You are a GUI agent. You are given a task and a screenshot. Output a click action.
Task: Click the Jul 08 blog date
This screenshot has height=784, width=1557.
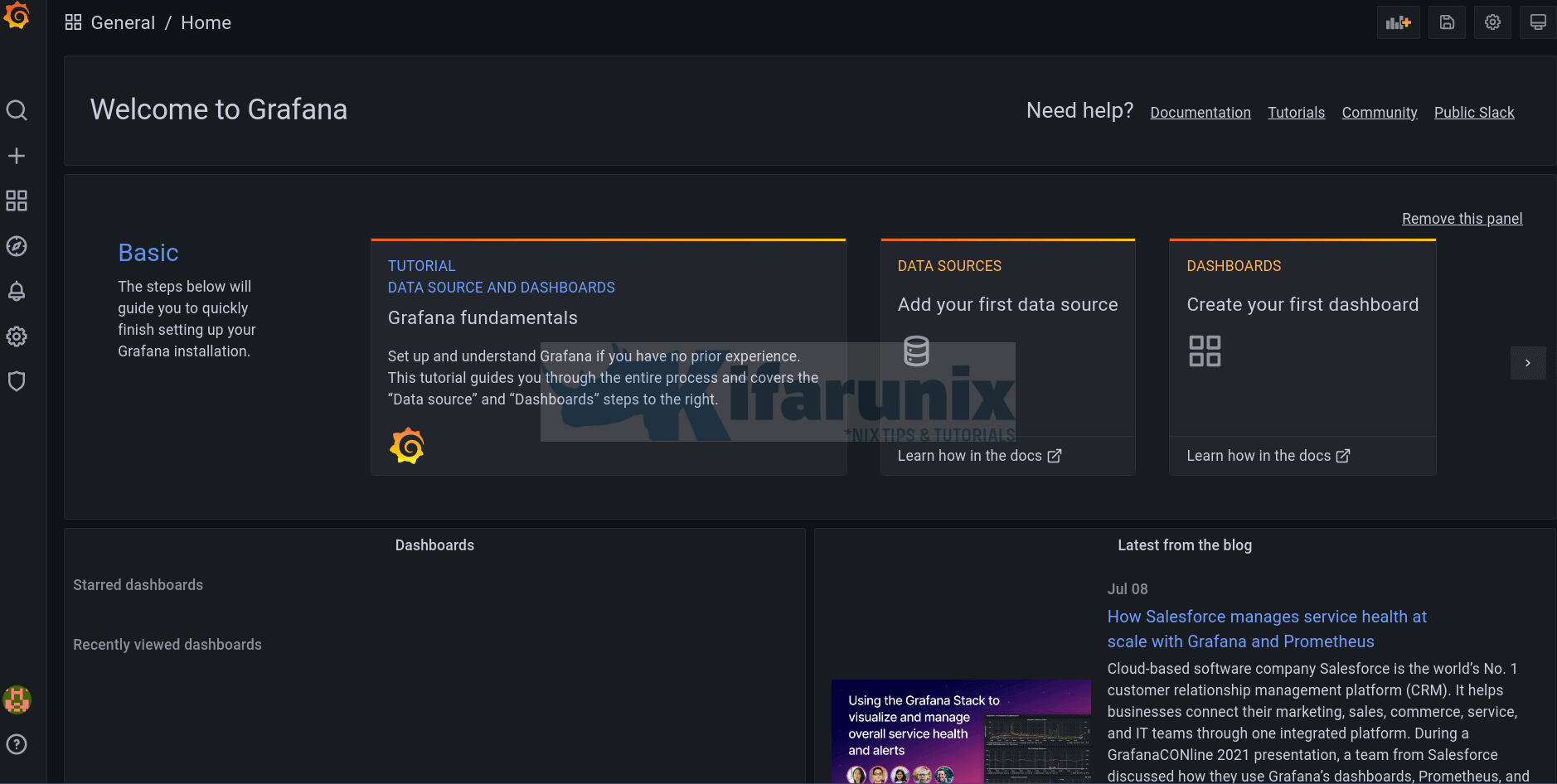coord(1128,589)
